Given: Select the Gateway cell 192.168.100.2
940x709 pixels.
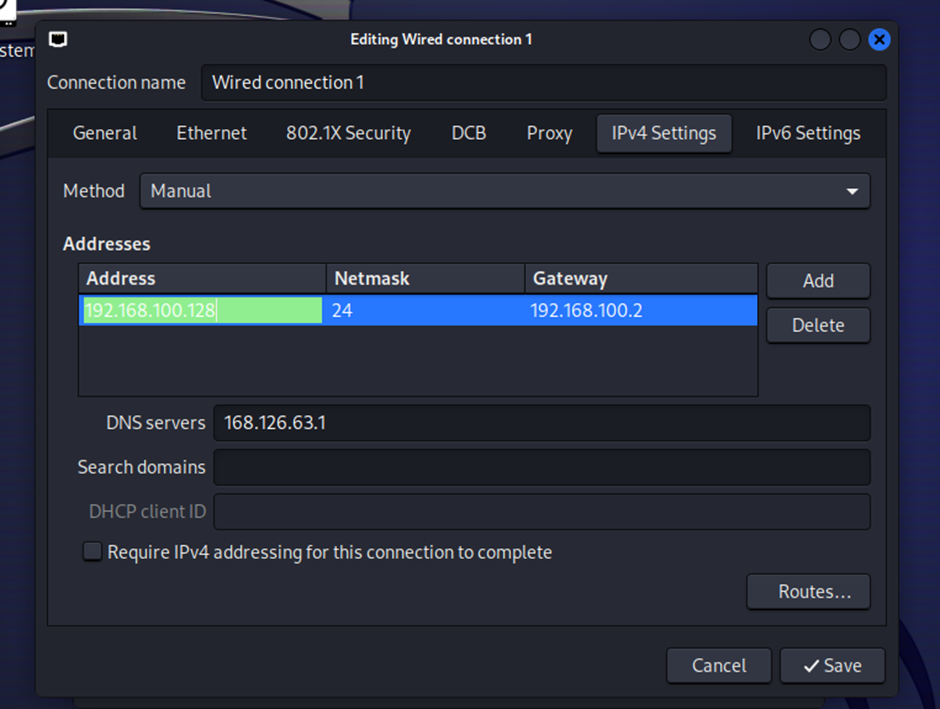Looking at the screenshot, I should click(641, 310).
